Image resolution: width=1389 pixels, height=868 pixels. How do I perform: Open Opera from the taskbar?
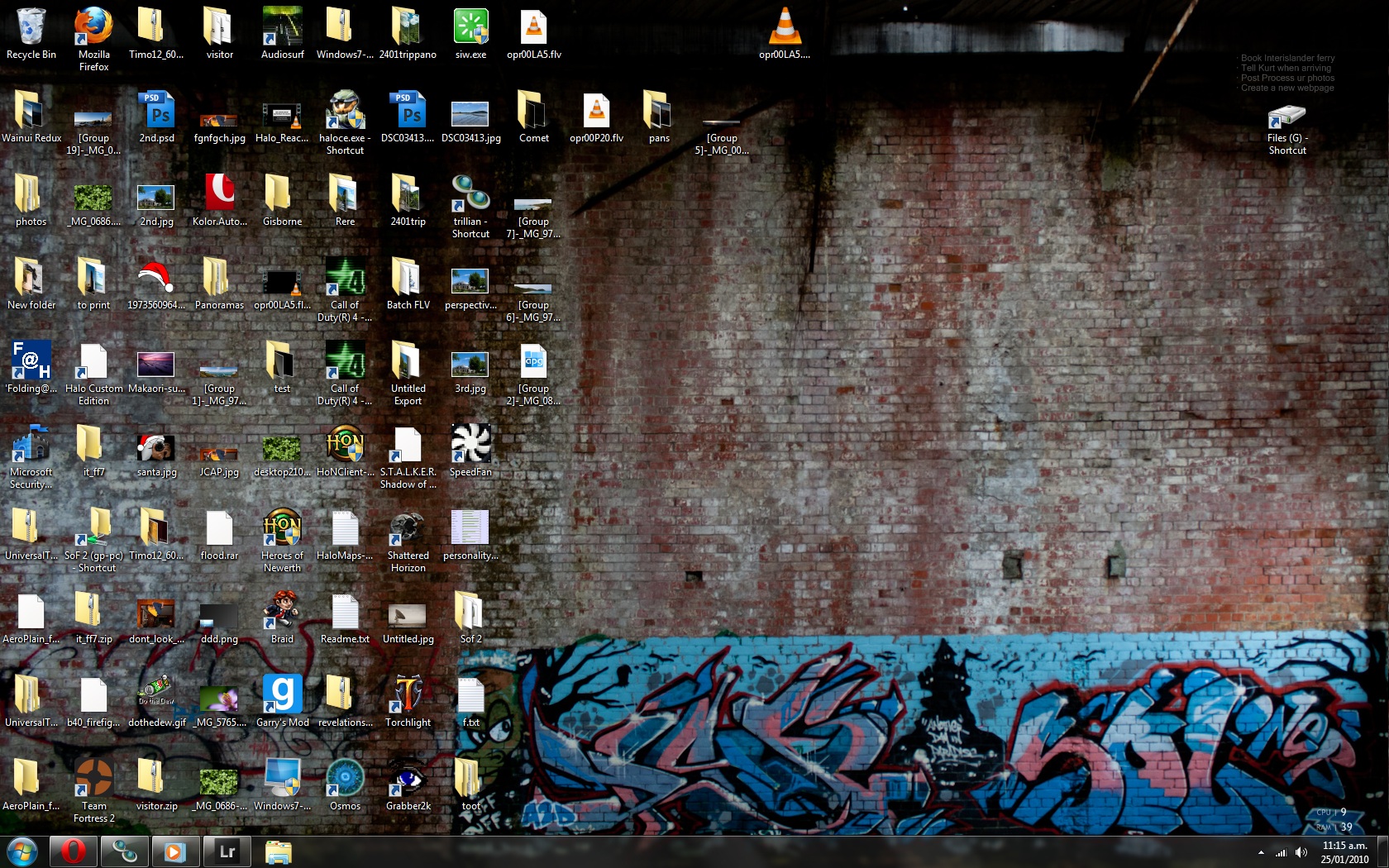pos(74,851)
